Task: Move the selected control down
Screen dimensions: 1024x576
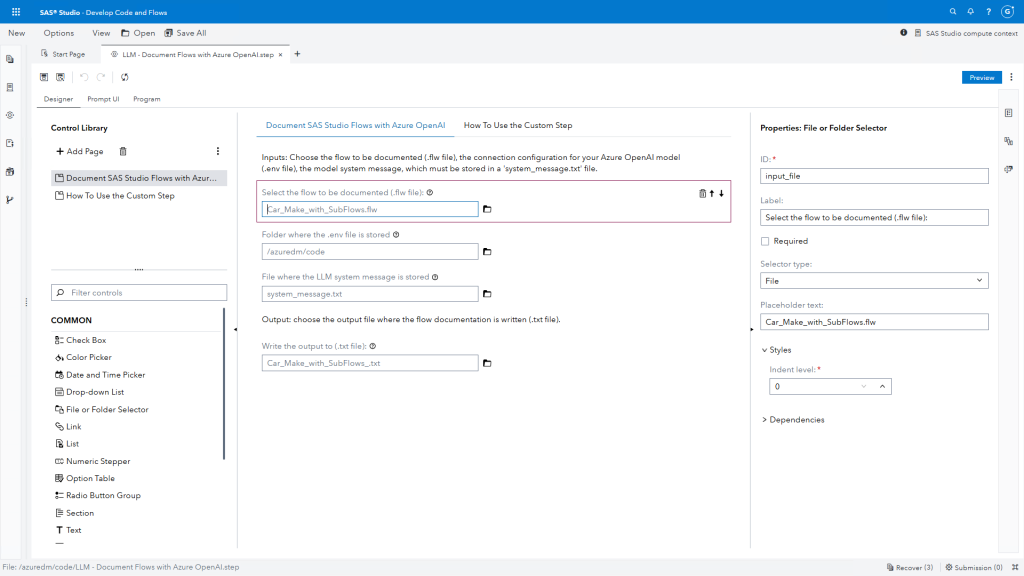Action: (721, 193)
